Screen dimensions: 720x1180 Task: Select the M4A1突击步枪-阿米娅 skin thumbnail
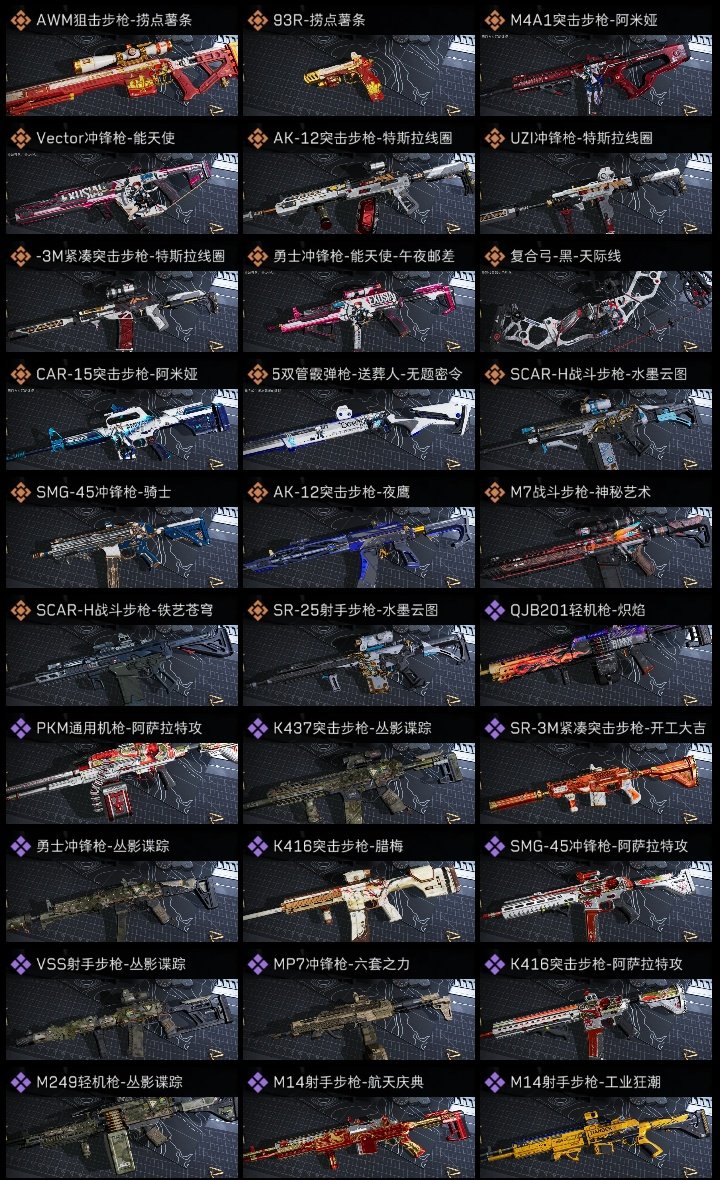(x=596, y=75)
